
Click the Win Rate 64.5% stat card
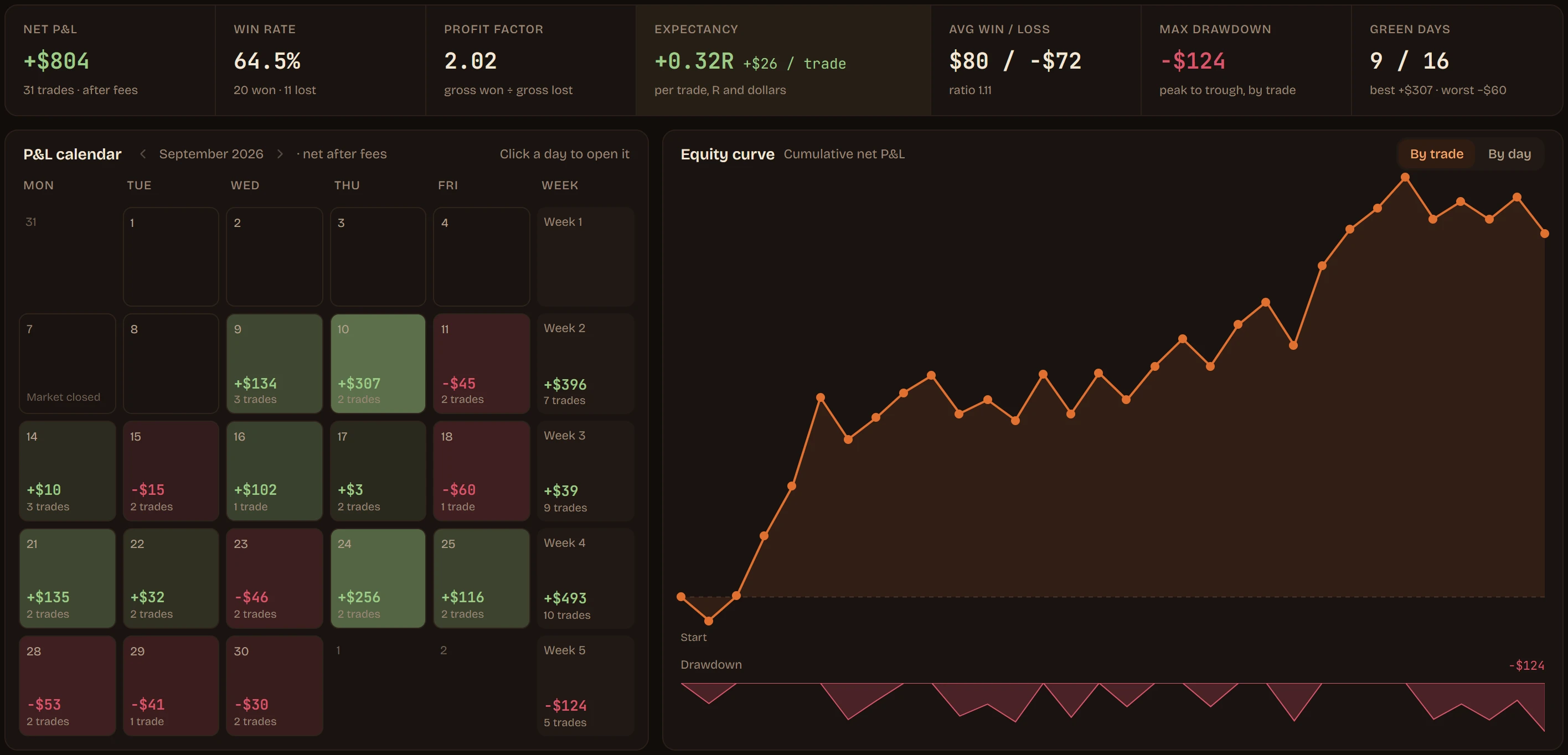[320, 60]
